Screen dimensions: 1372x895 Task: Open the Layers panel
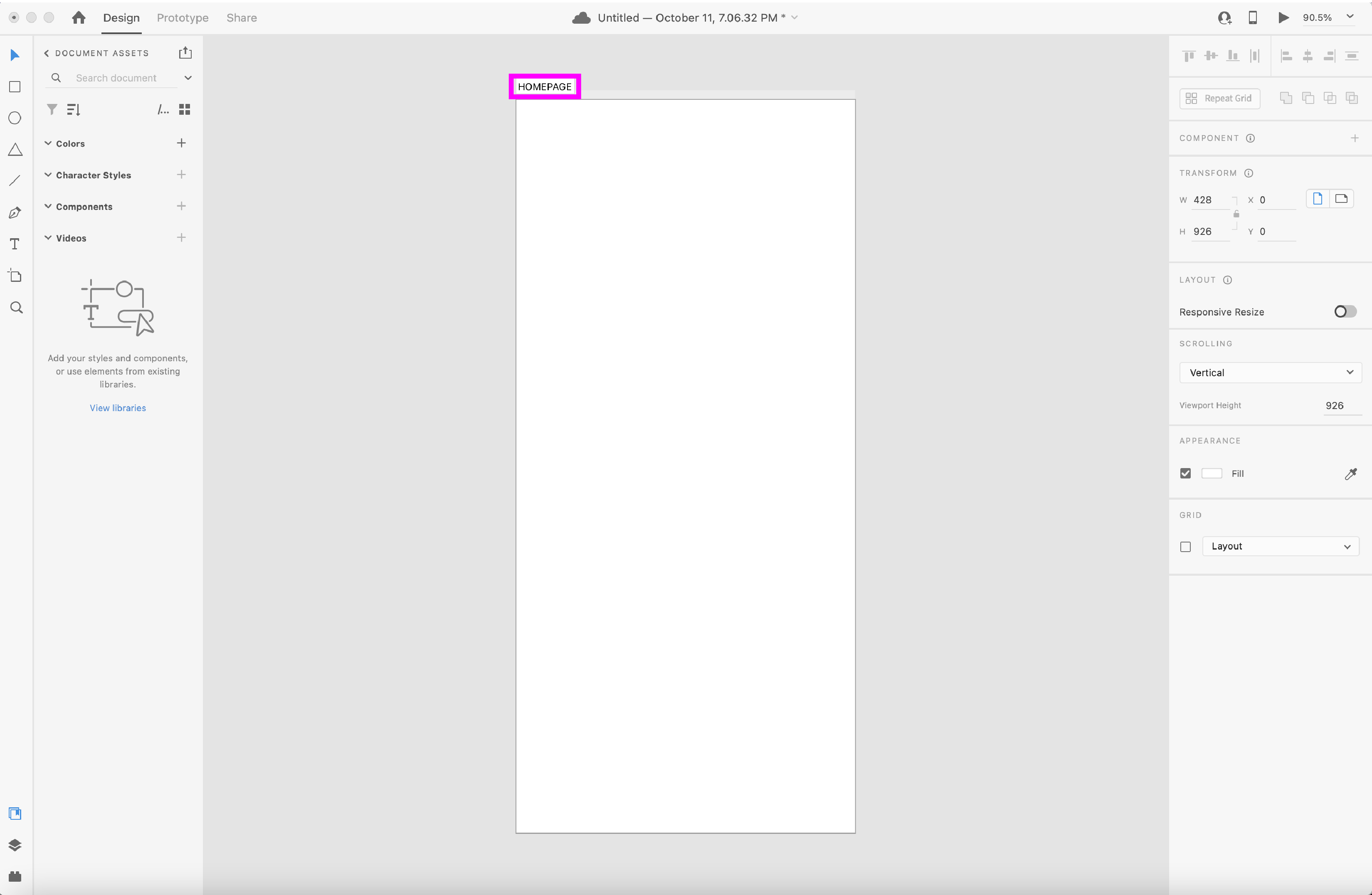(15, 845)
